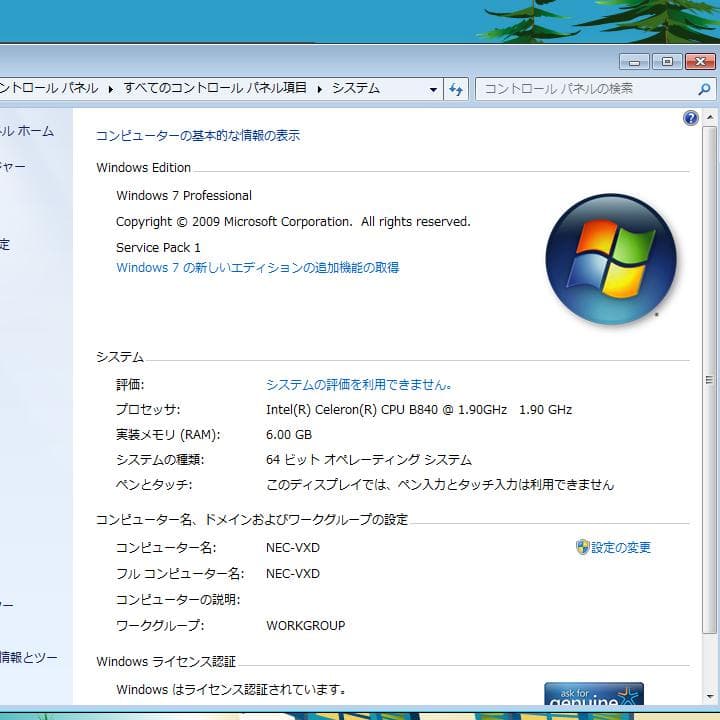Click the NEC-VXD value beside フル コンピューター名

292,574
